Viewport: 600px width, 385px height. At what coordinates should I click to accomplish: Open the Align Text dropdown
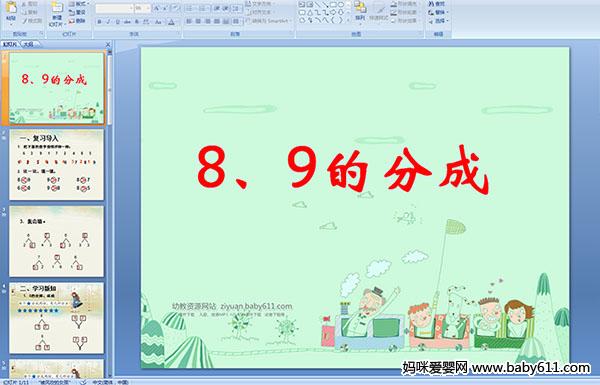261,12
